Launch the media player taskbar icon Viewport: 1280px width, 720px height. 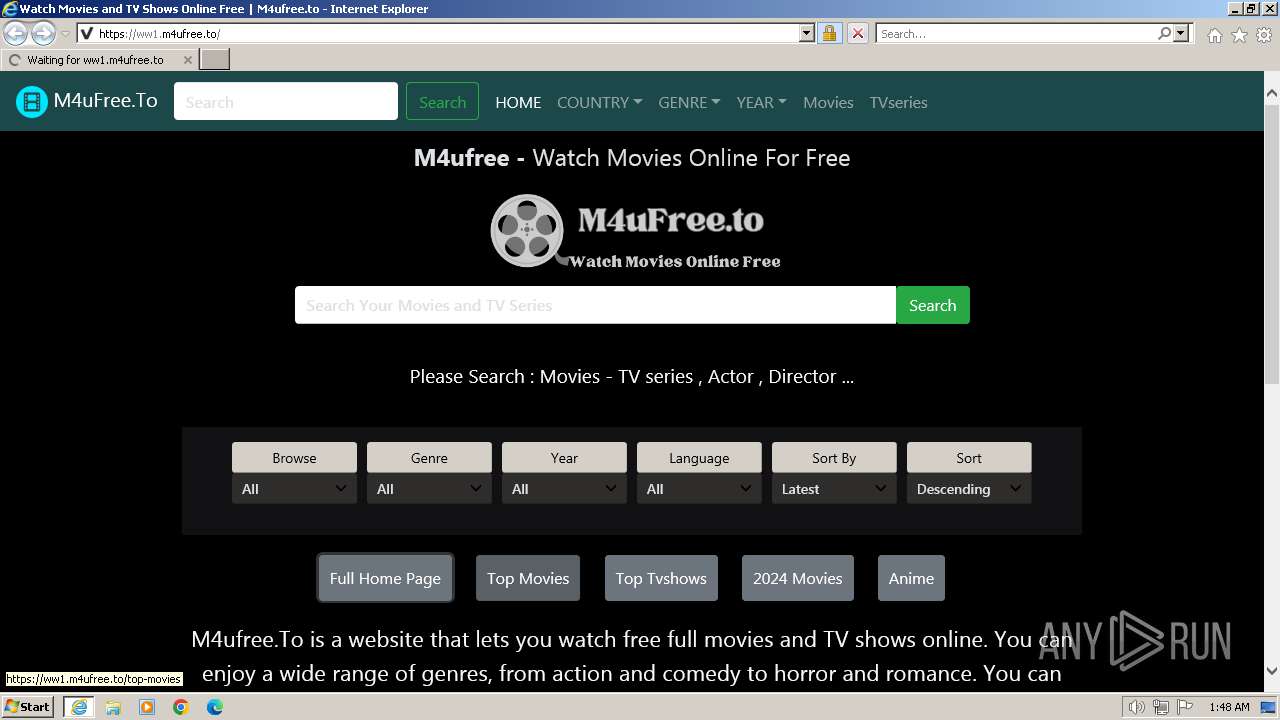[x=147, y=707]
